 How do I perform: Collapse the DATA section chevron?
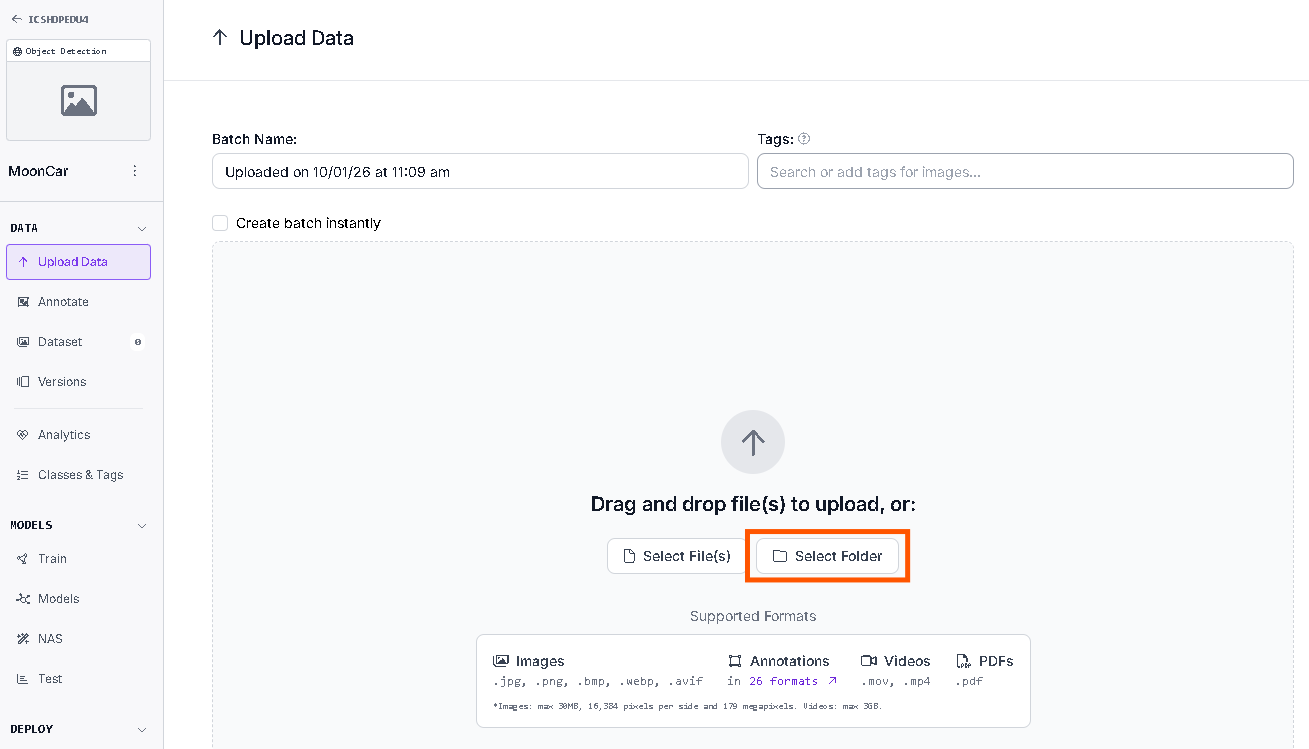(x=142, y=229)
